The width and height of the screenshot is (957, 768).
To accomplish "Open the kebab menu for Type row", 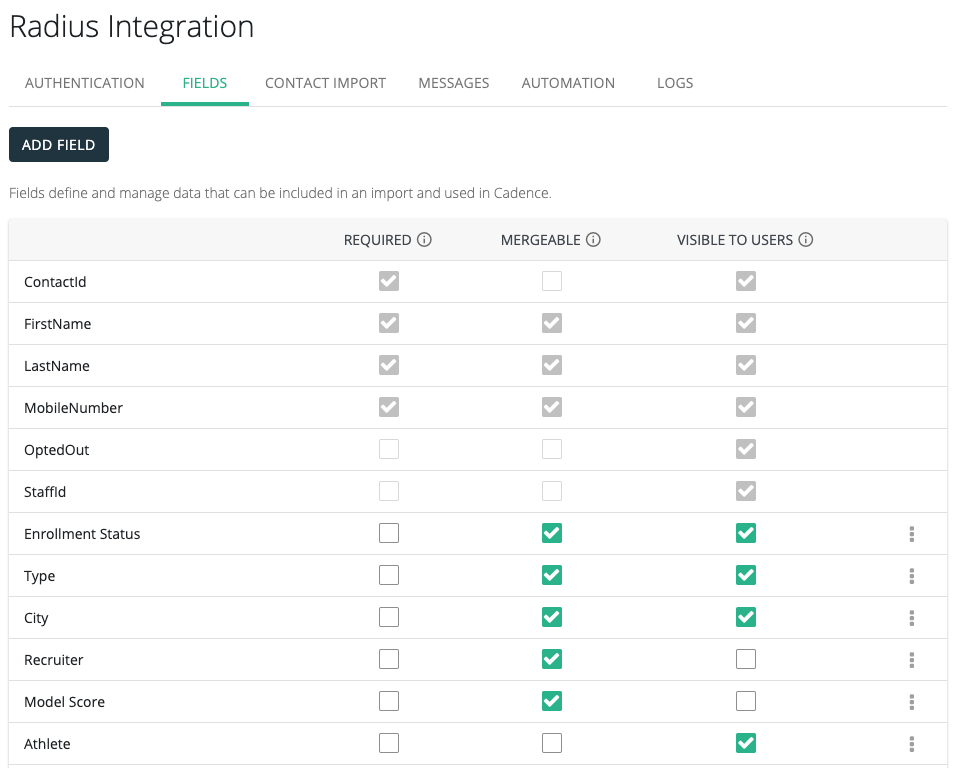I will [912, 576].
